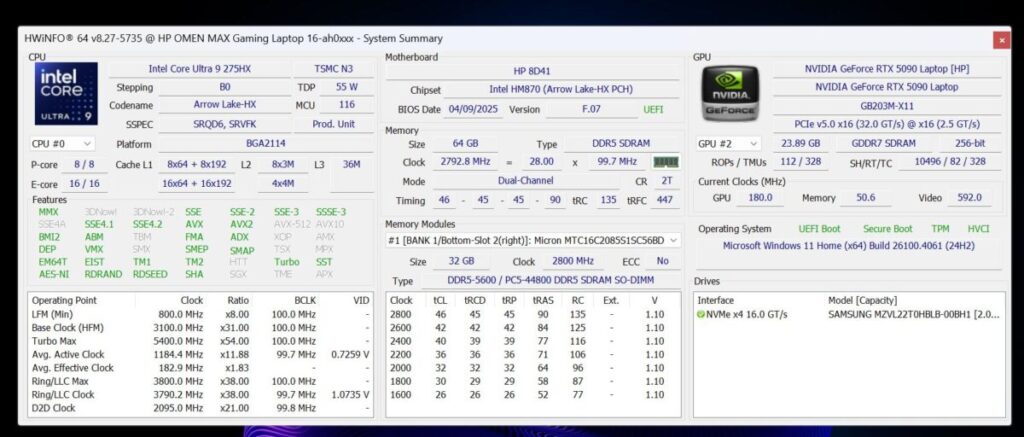The height and width of the screenshot is (437, 1024).
Task: Click the AES-NI feature label
Action: pyautogui.click(x=54, y=274)
